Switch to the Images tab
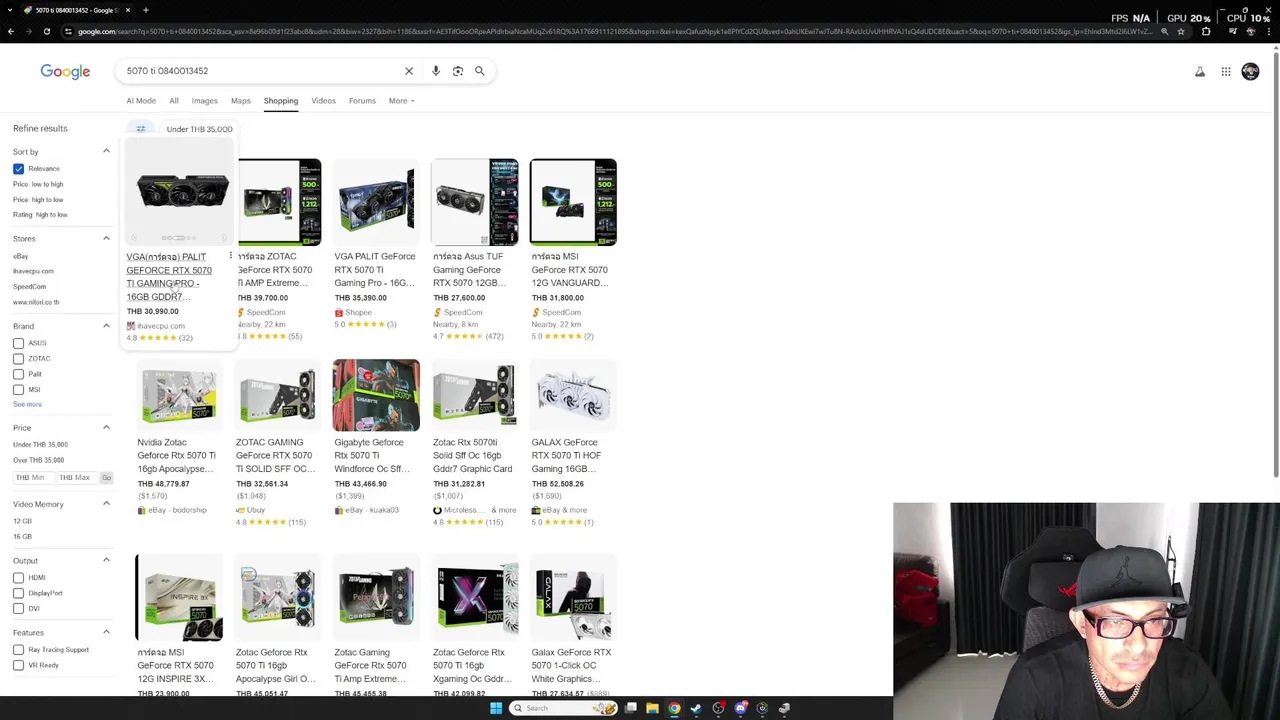Screen dimensions: 1280x720 [x=204, y=101]
